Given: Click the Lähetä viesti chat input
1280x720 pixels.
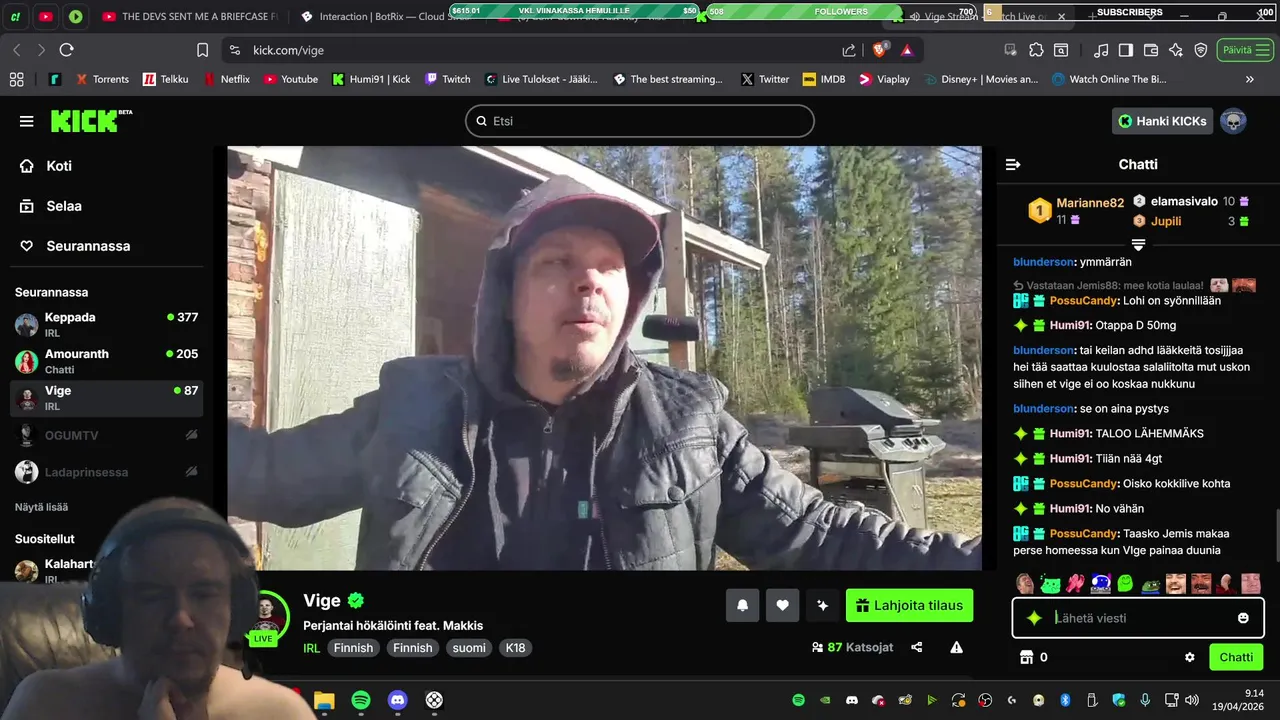Looking at the screenshot, I should coord(1138,618).
